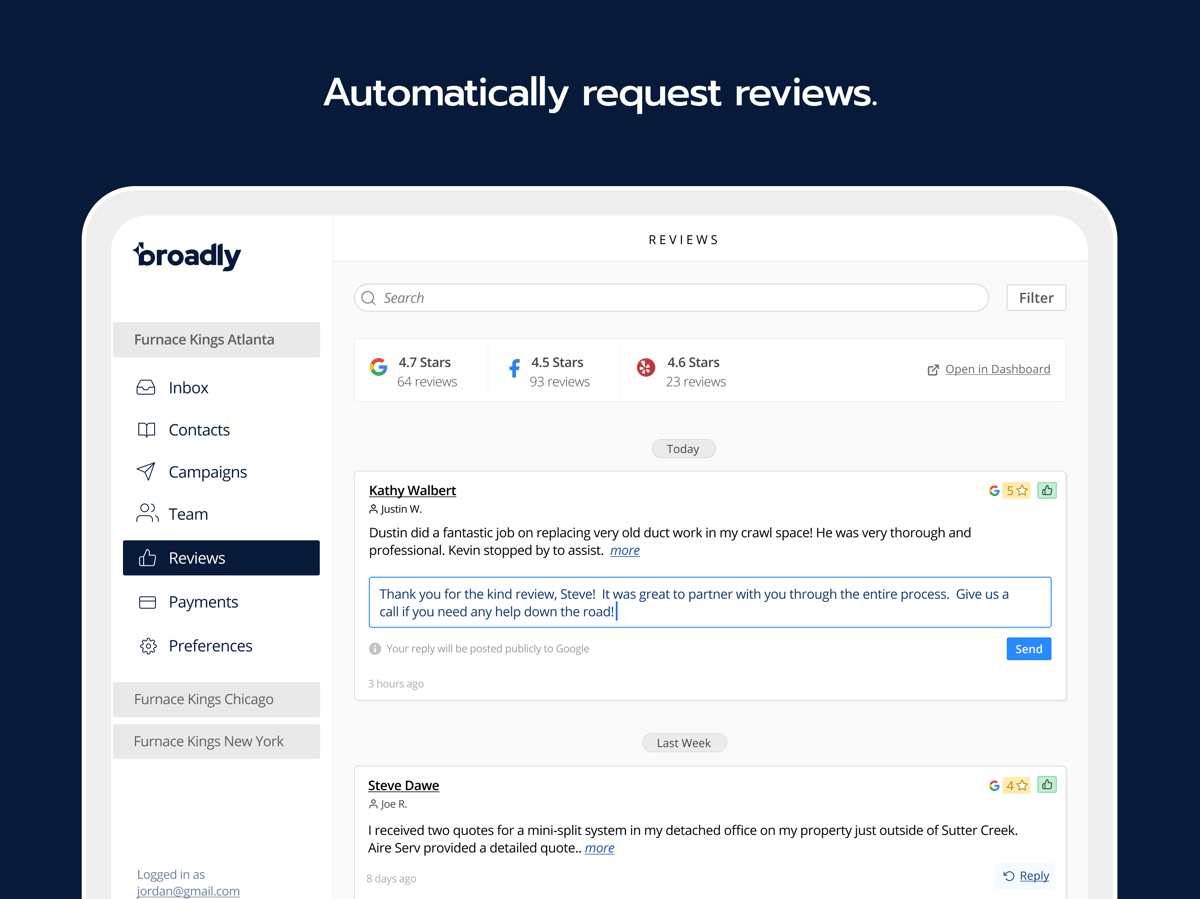Expand Kathy Walbert's review with more link
The width and height of the screenshot is (1200, 899).
(x=624, y=550)
